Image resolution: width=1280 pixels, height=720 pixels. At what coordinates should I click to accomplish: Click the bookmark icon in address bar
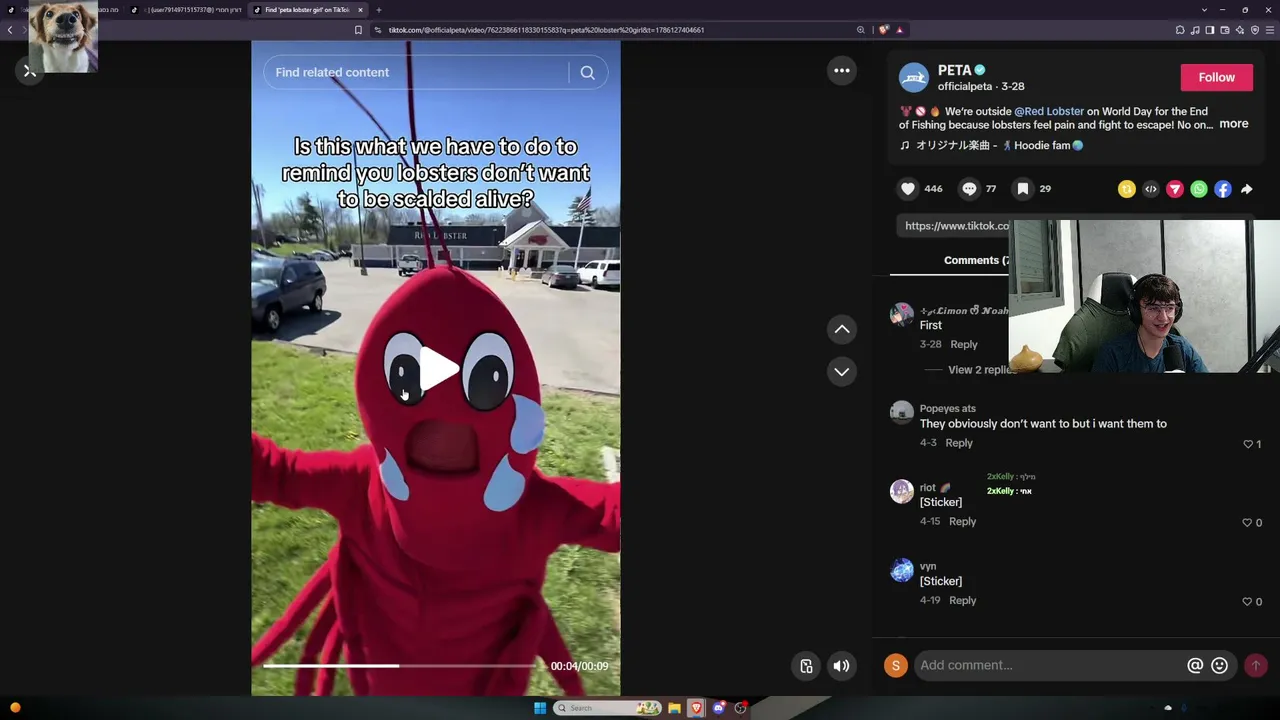coord(358,30)
